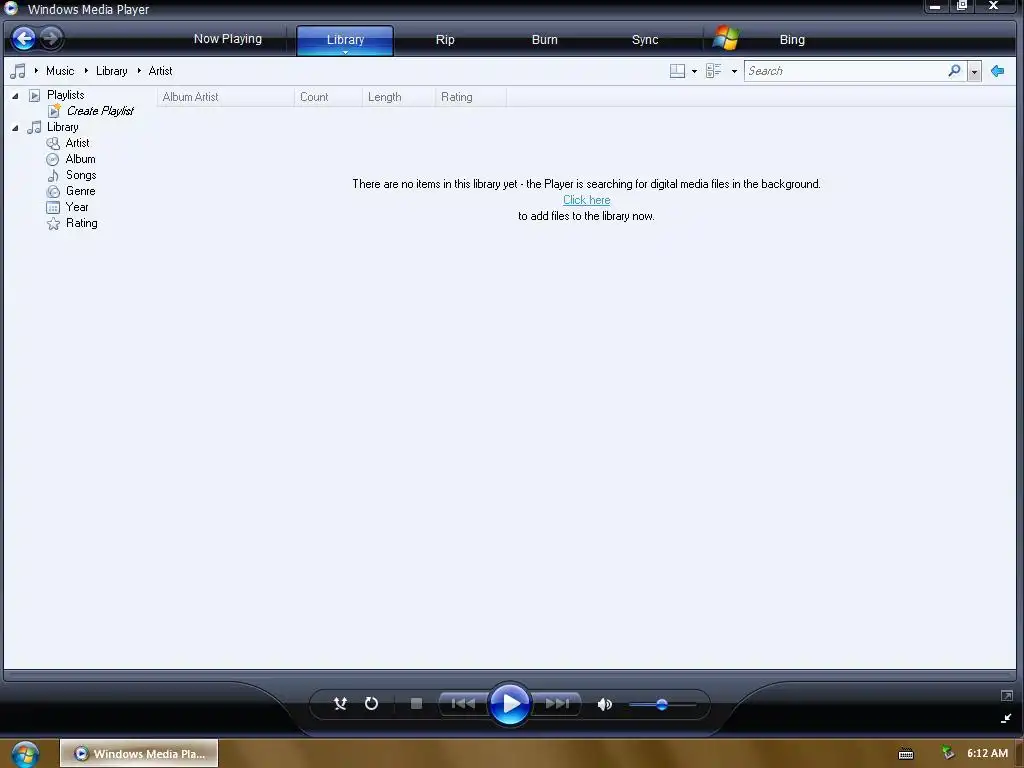The image size is (1024, 768).
Task: Toggle the list pane blue arrow
Action: tap(997, 71)
